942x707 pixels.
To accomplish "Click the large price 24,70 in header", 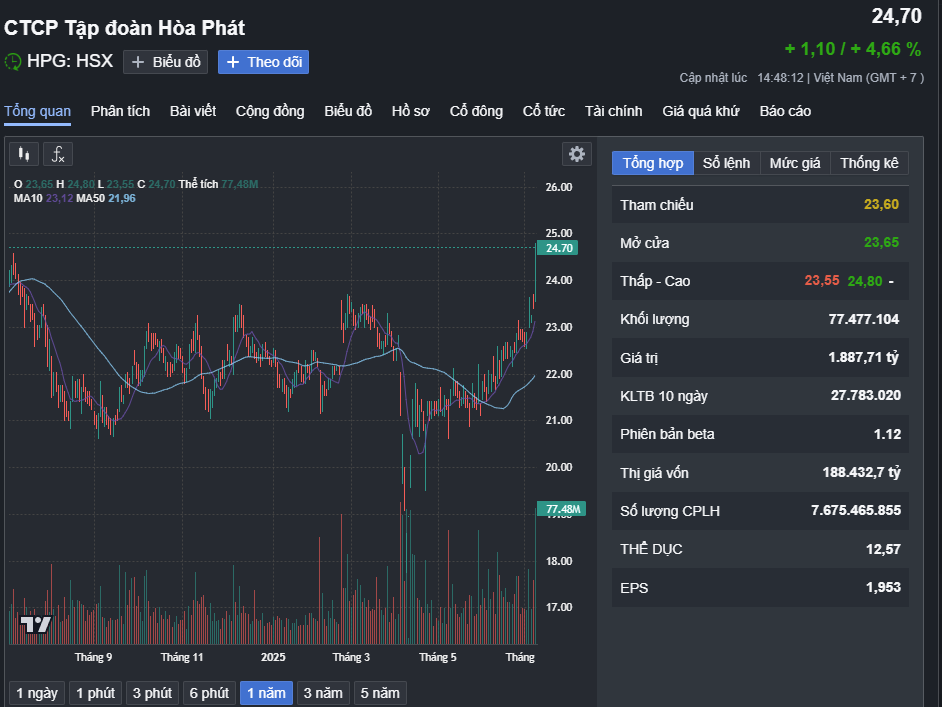I will 896,16.
